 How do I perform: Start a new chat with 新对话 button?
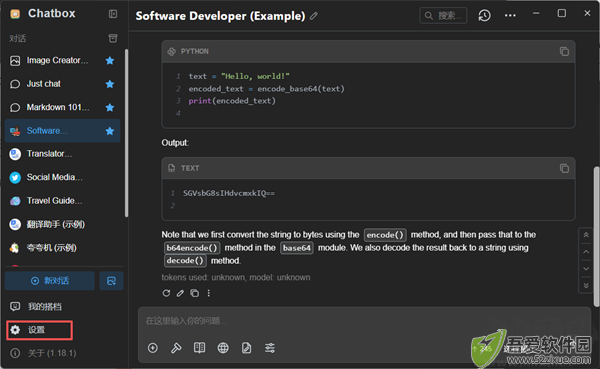50,281
